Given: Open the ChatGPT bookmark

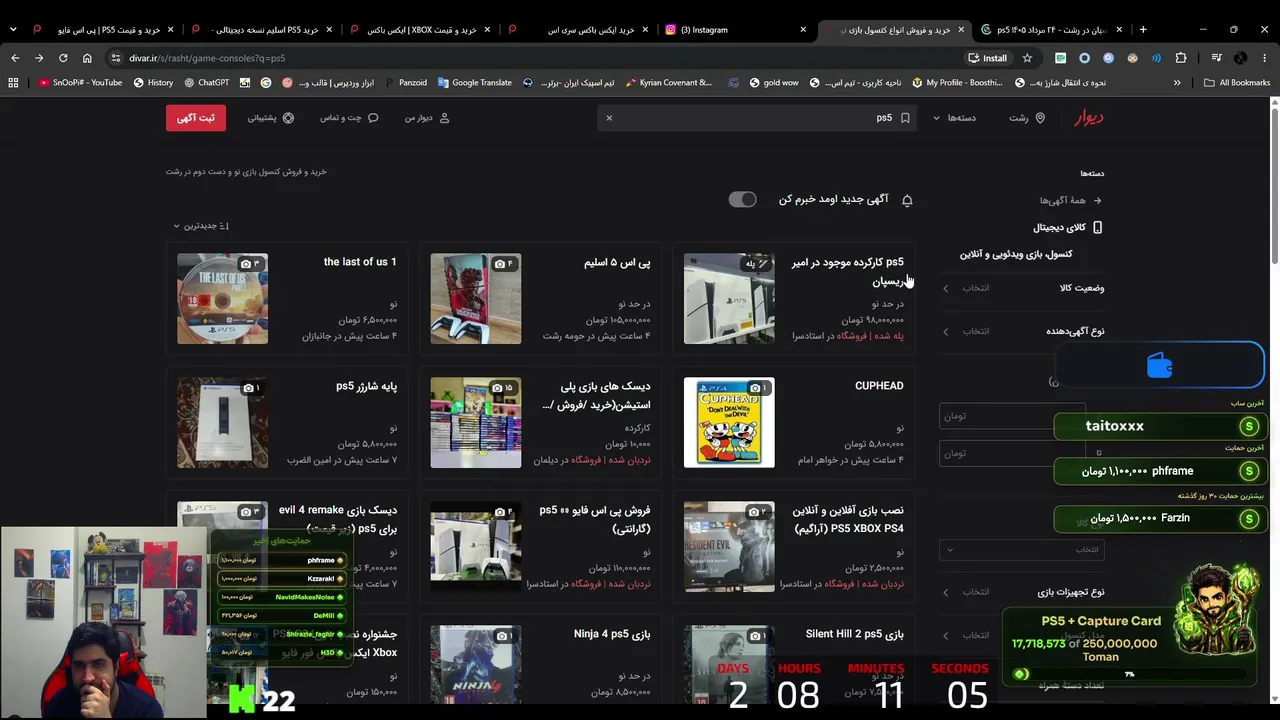Looking at the screenshot, I should 206,83.
